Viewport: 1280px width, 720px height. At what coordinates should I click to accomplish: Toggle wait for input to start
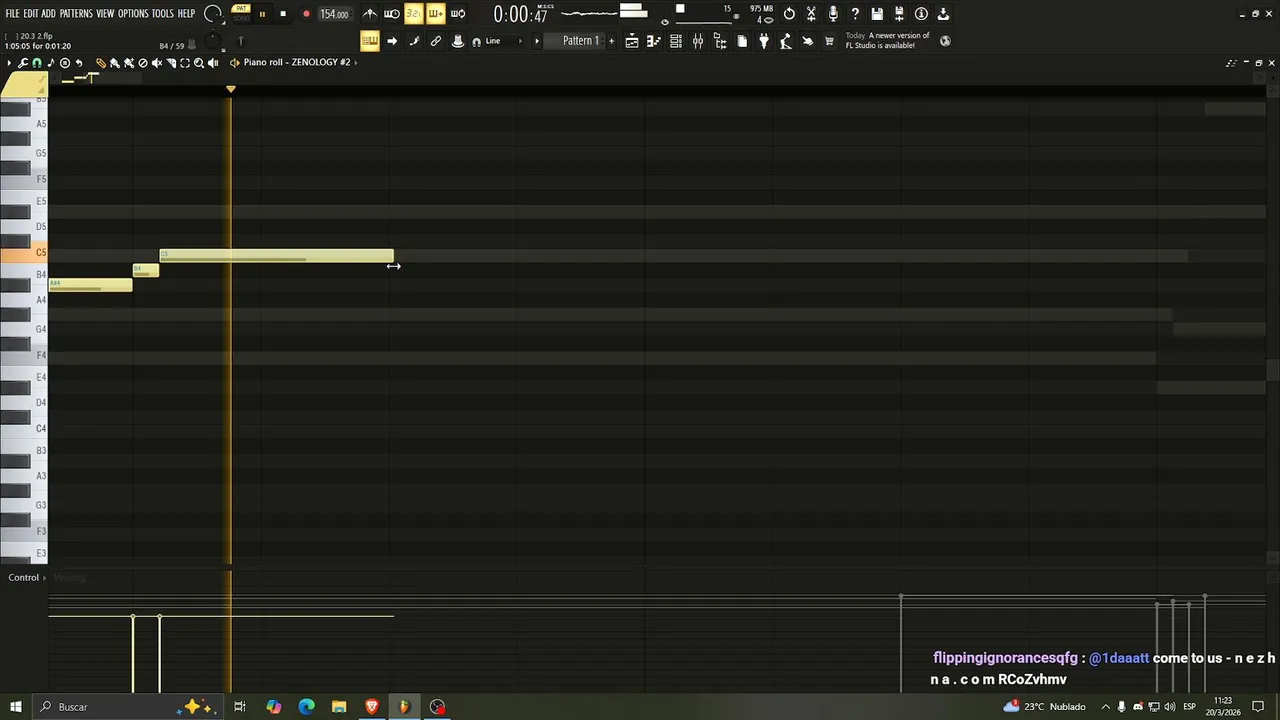(392, 14)
